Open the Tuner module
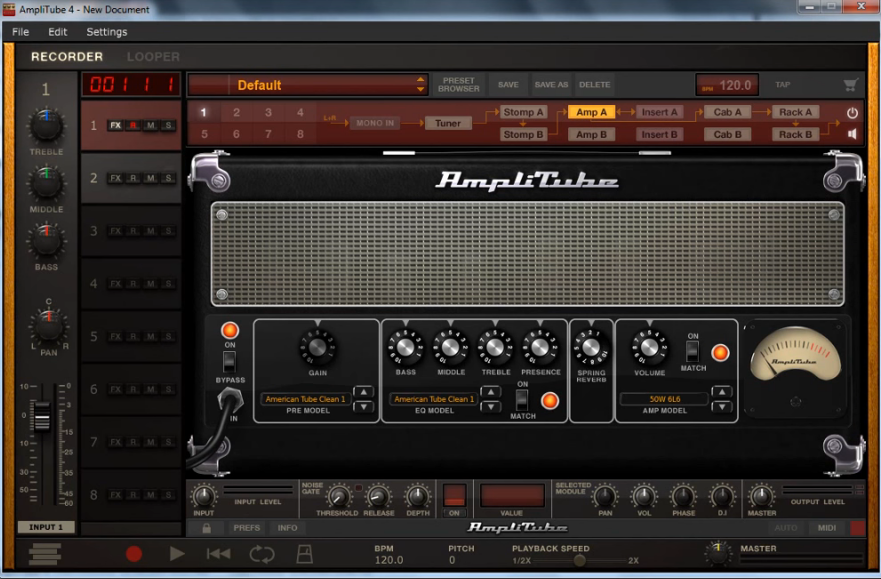The image size is (881, 579). pos(448,123)
